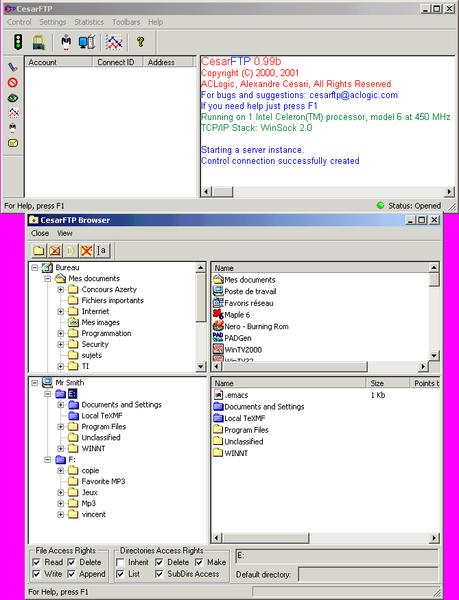The height and width of the screenshot is (600, 459).
Task: Click the Connect ID column header
Action: 117,62
